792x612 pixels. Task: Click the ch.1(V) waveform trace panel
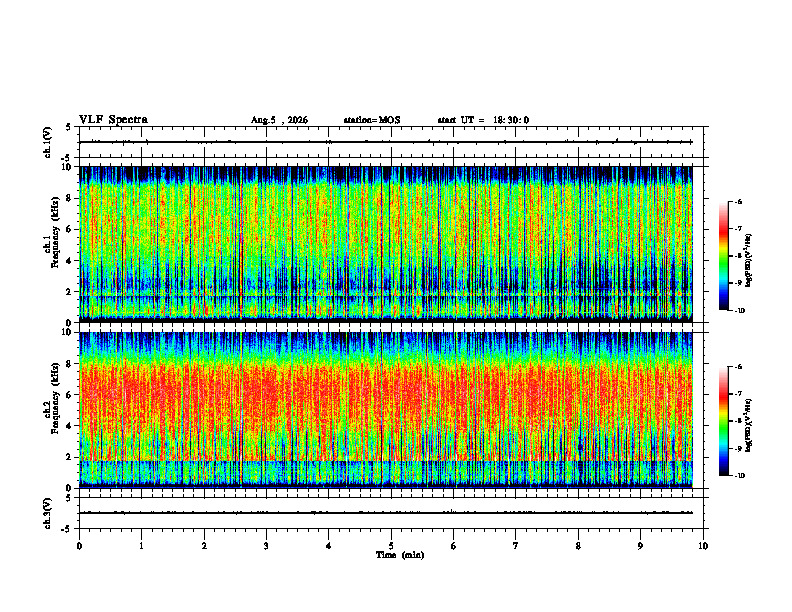391,142
